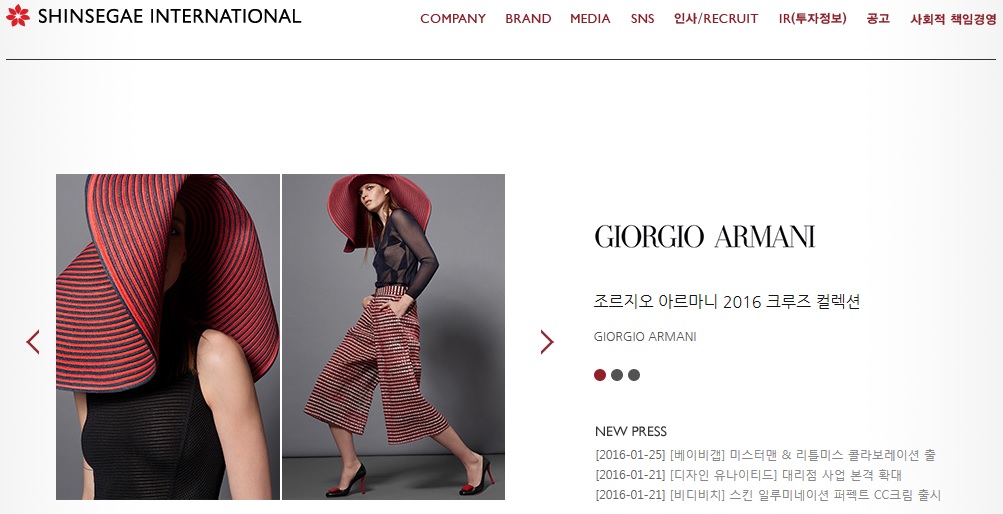The width and height of the screenshot is (1003, 514).
Task: Open the 디자인 유나이티드 press release
Action: (748, 475)
